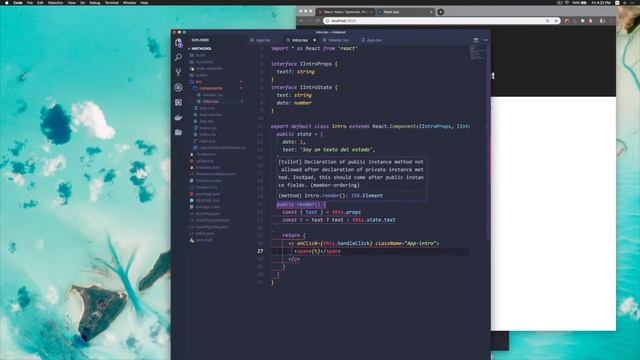
Task: Click the "public render() {" line
Action: (x=301, y=204)
